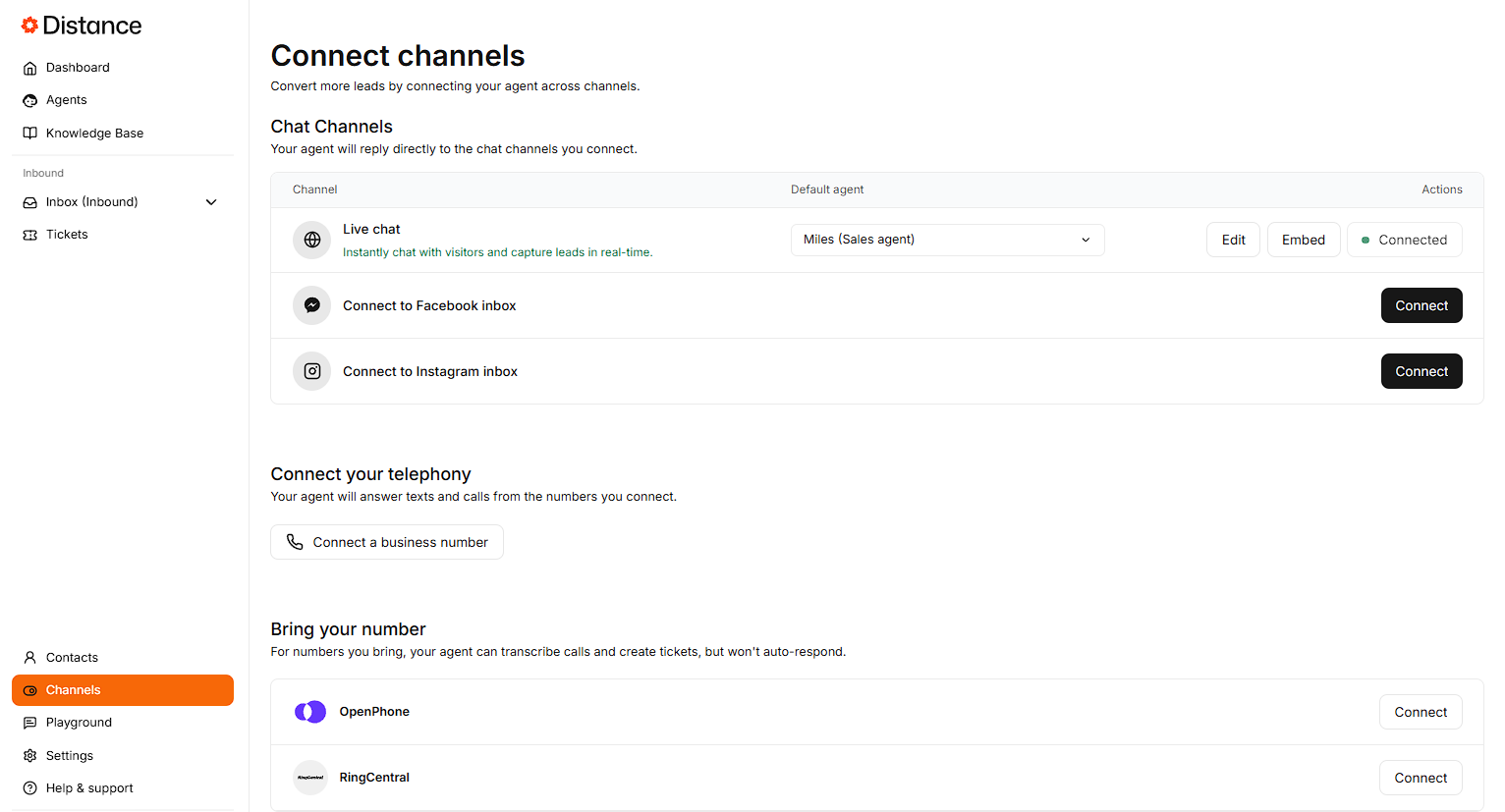Click the RingCentral logo icon

click(310, 778)
